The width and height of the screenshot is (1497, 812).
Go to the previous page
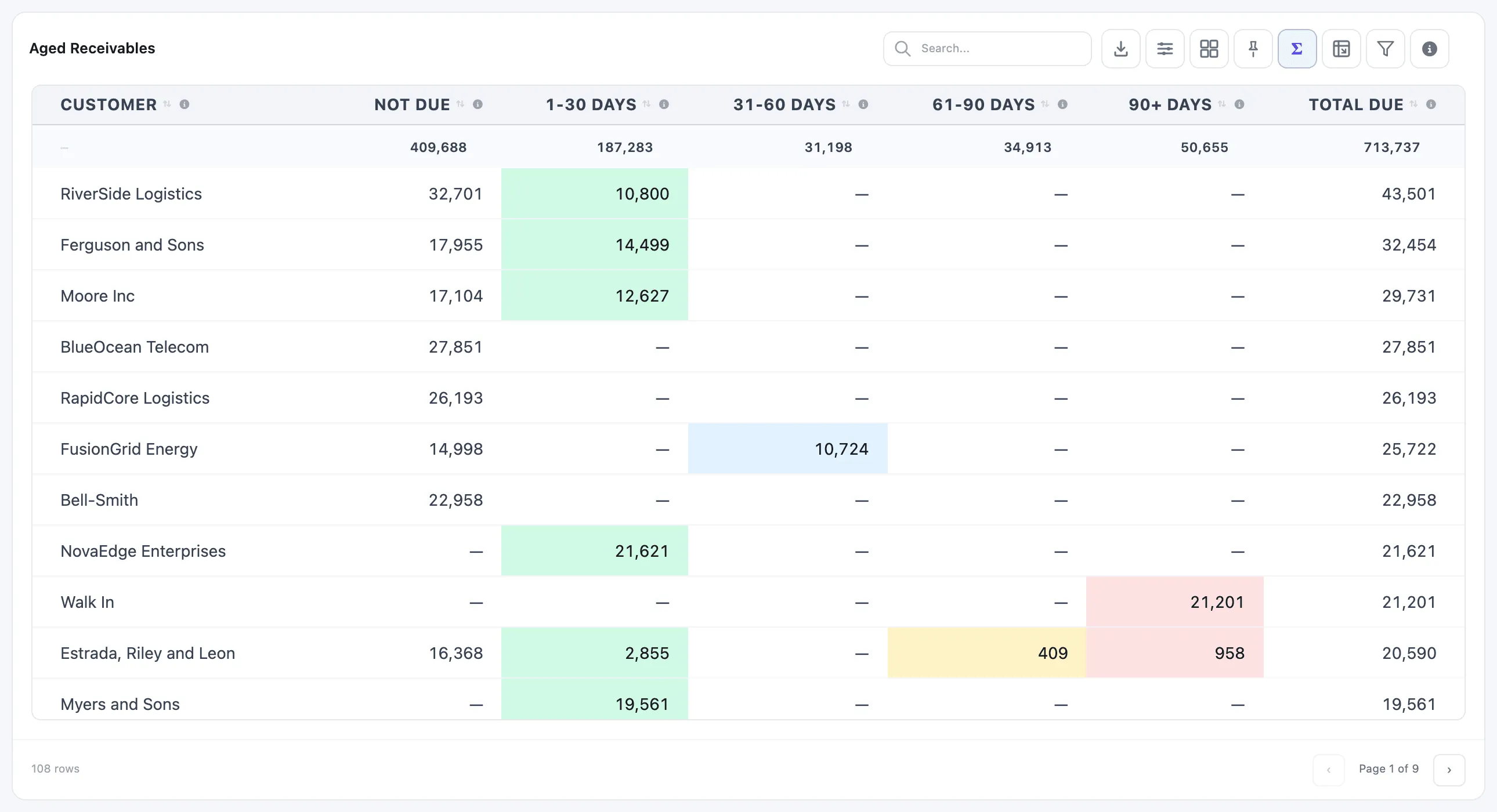click(x=1329, y=770)
